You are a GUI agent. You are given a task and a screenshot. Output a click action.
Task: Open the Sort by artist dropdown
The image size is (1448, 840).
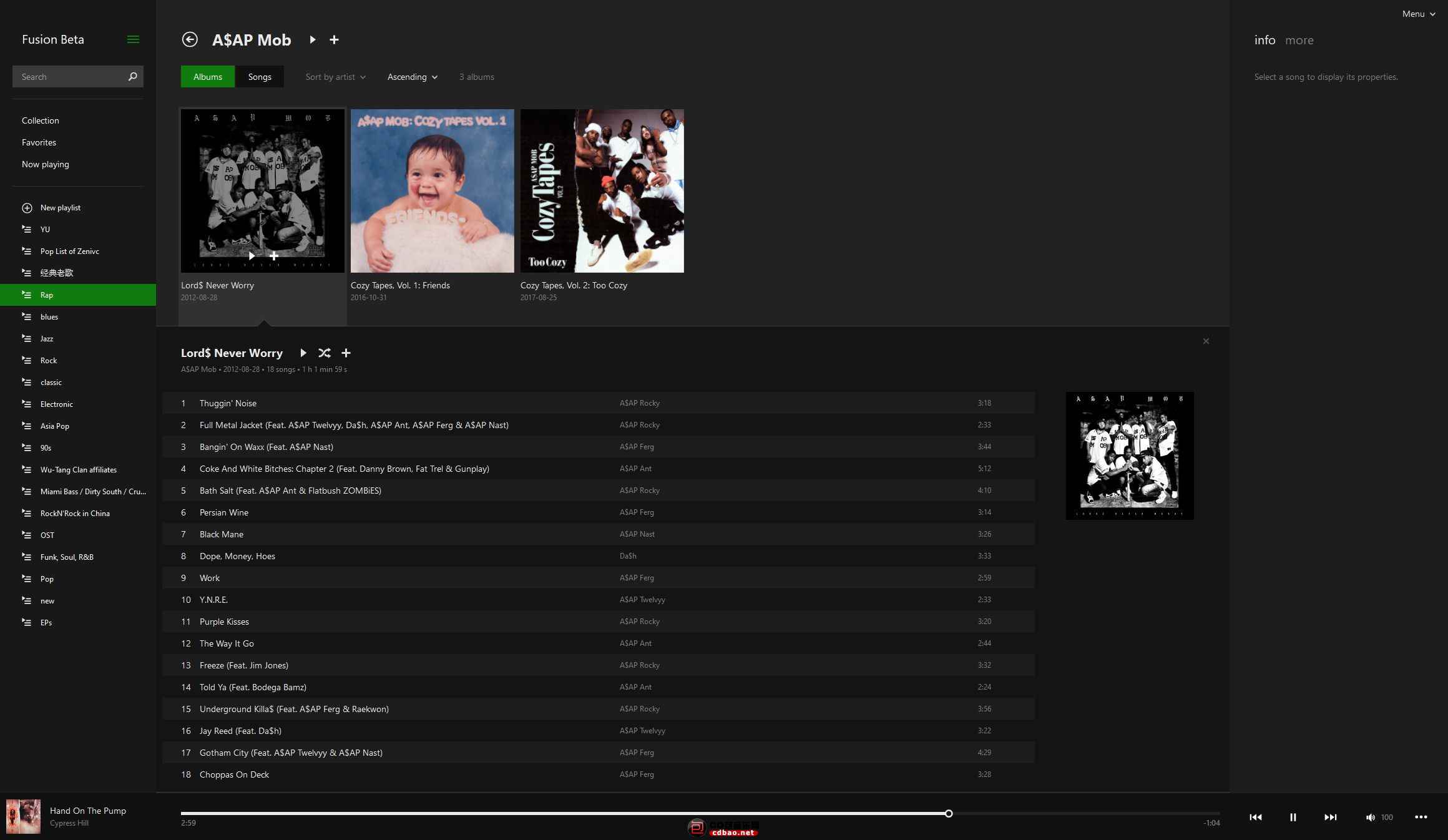coord(335,77)
